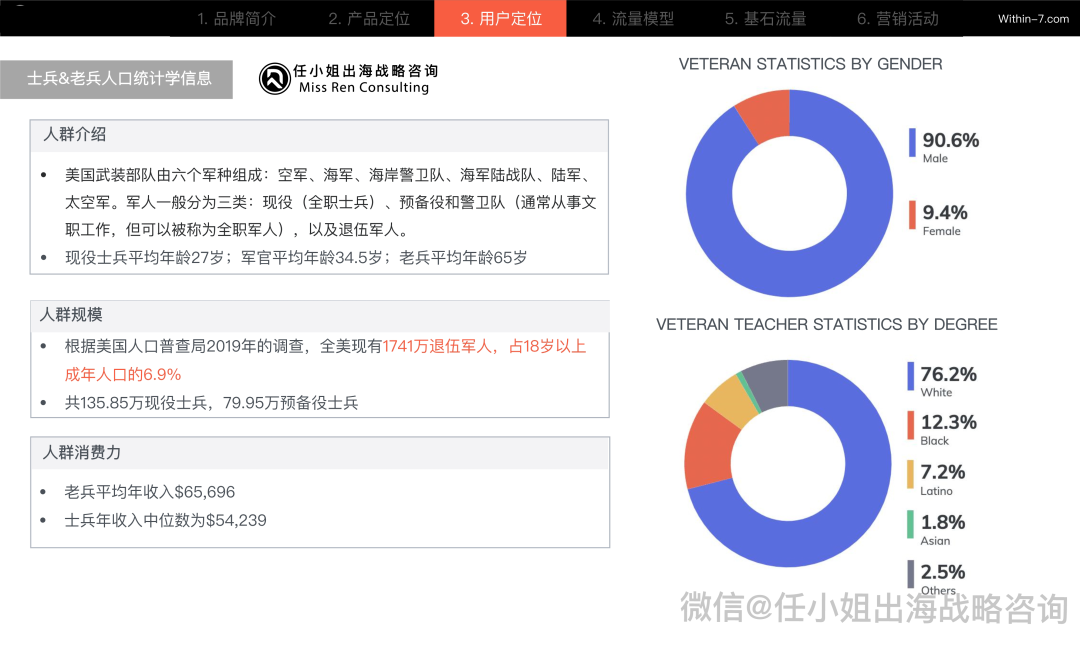Click the blue White legend swatch

911,376
